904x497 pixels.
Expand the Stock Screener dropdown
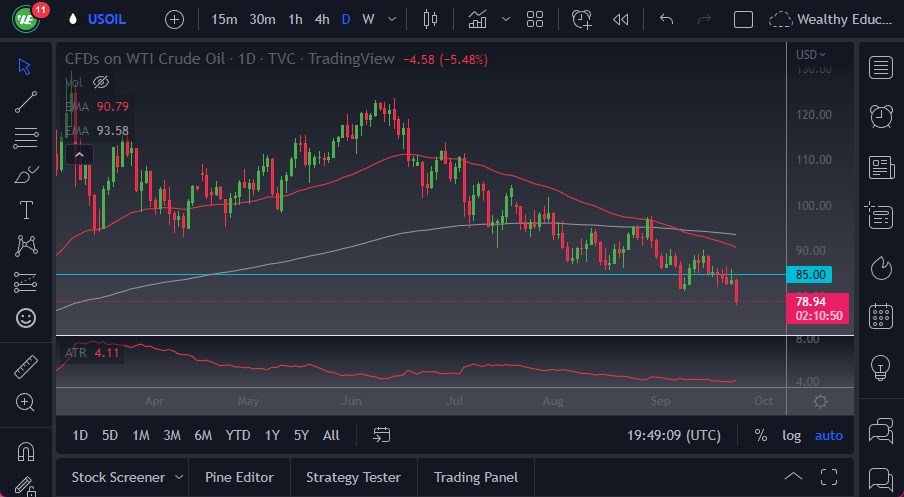(x=179, y=477)
